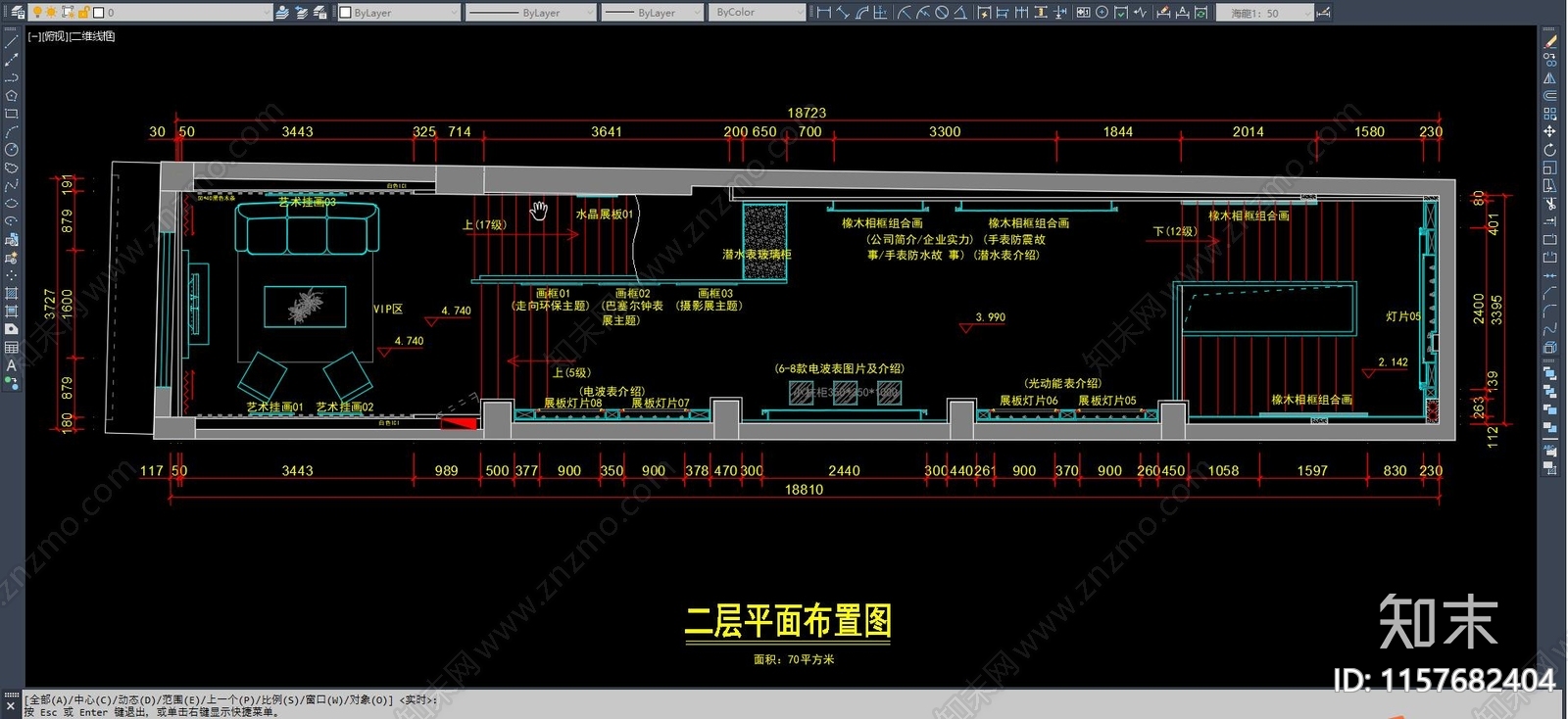This screenshot has height=719, width=1568.
Task: Select the Spline draw tool
Action: 12,185
